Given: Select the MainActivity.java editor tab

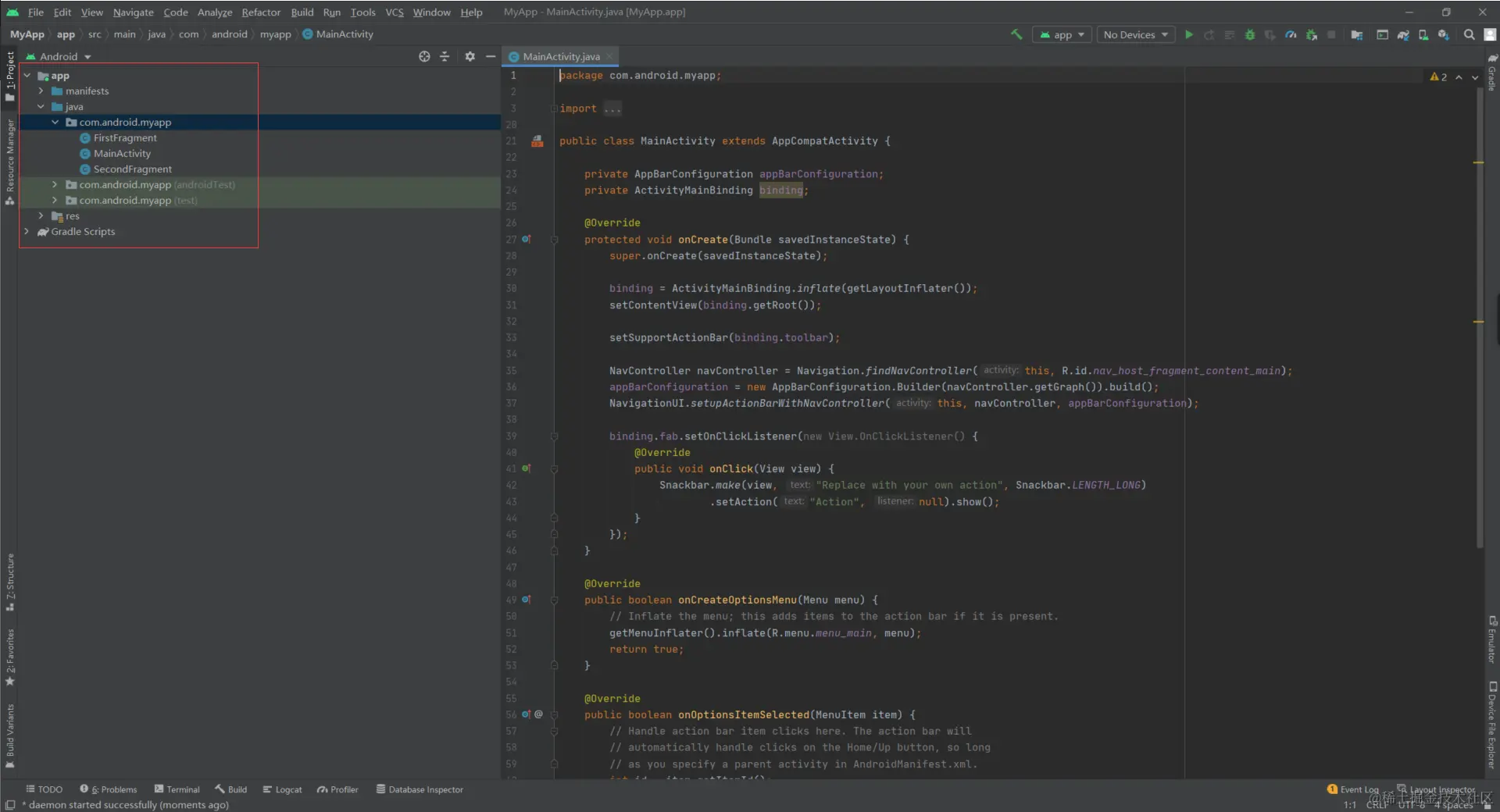Looking at the screenshot, I should click(x=561, y=56).
